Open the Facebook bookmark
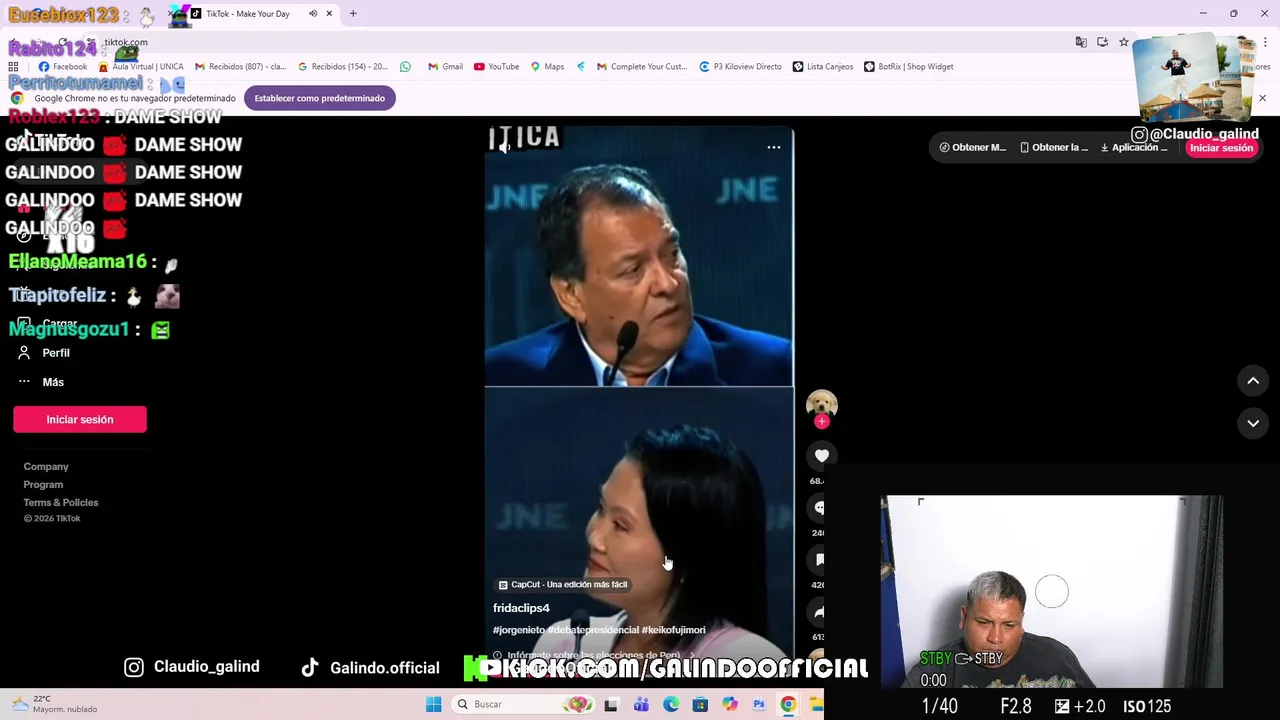Image resolution: width=1280 pixels, height=720 pixels. point(62,67)
